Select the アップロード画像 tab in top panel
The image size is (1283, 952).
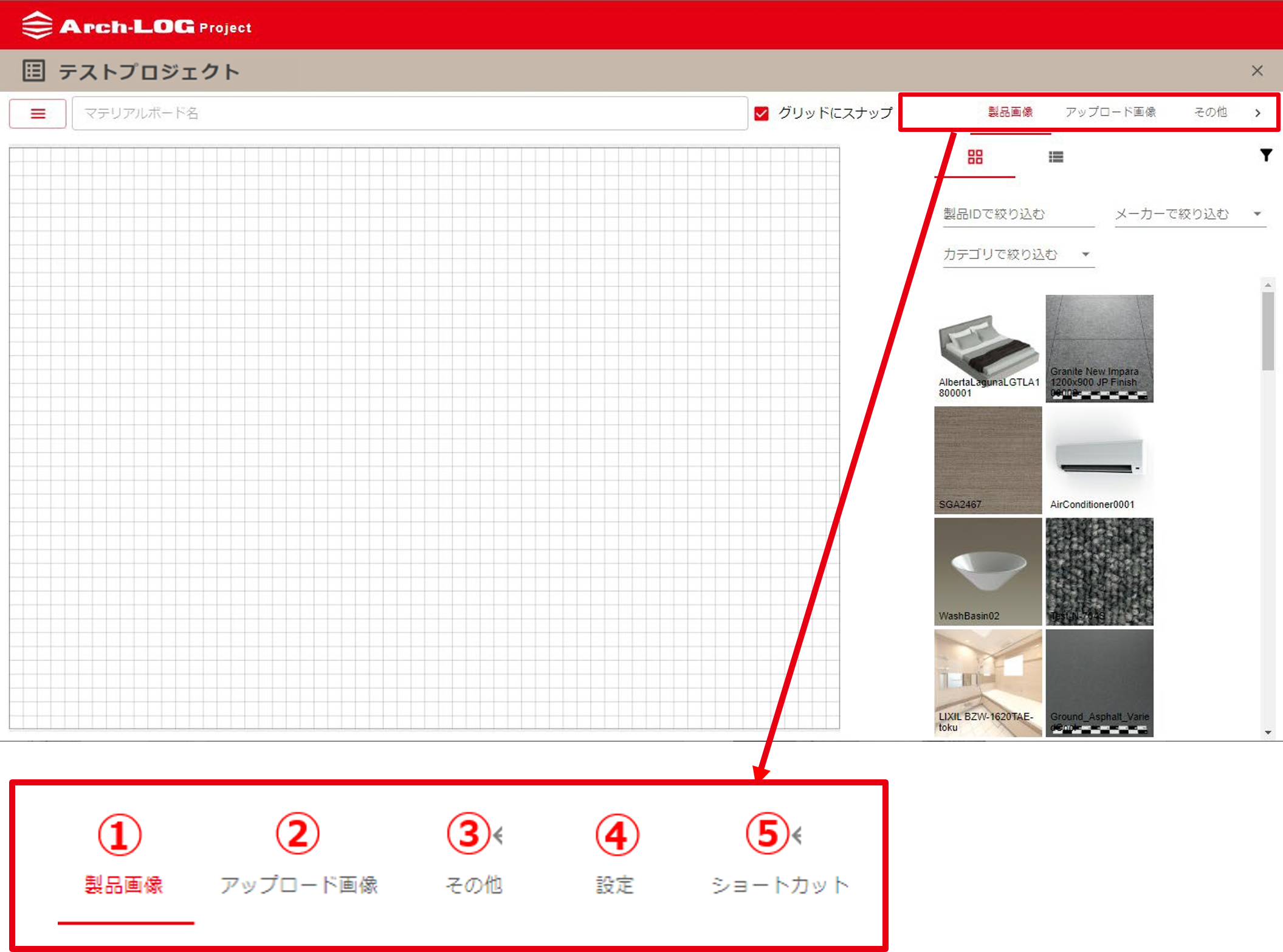click(1110, 112)
